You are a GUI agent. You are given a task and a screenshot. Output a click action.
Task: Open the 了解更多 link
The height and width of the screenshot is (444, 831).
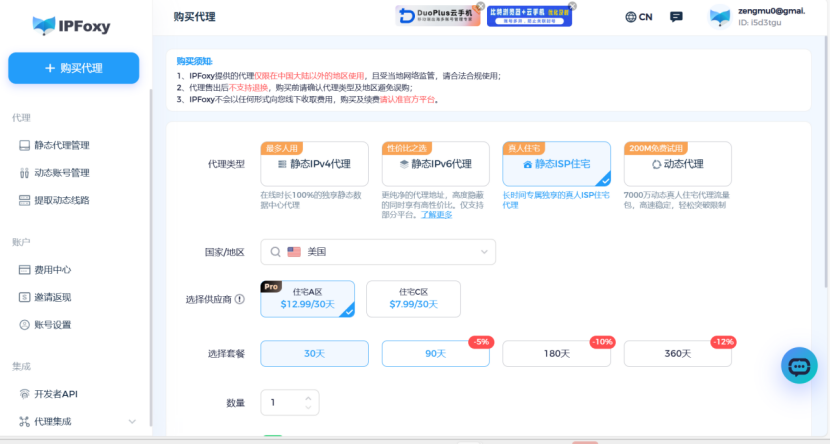coord(436,214)
